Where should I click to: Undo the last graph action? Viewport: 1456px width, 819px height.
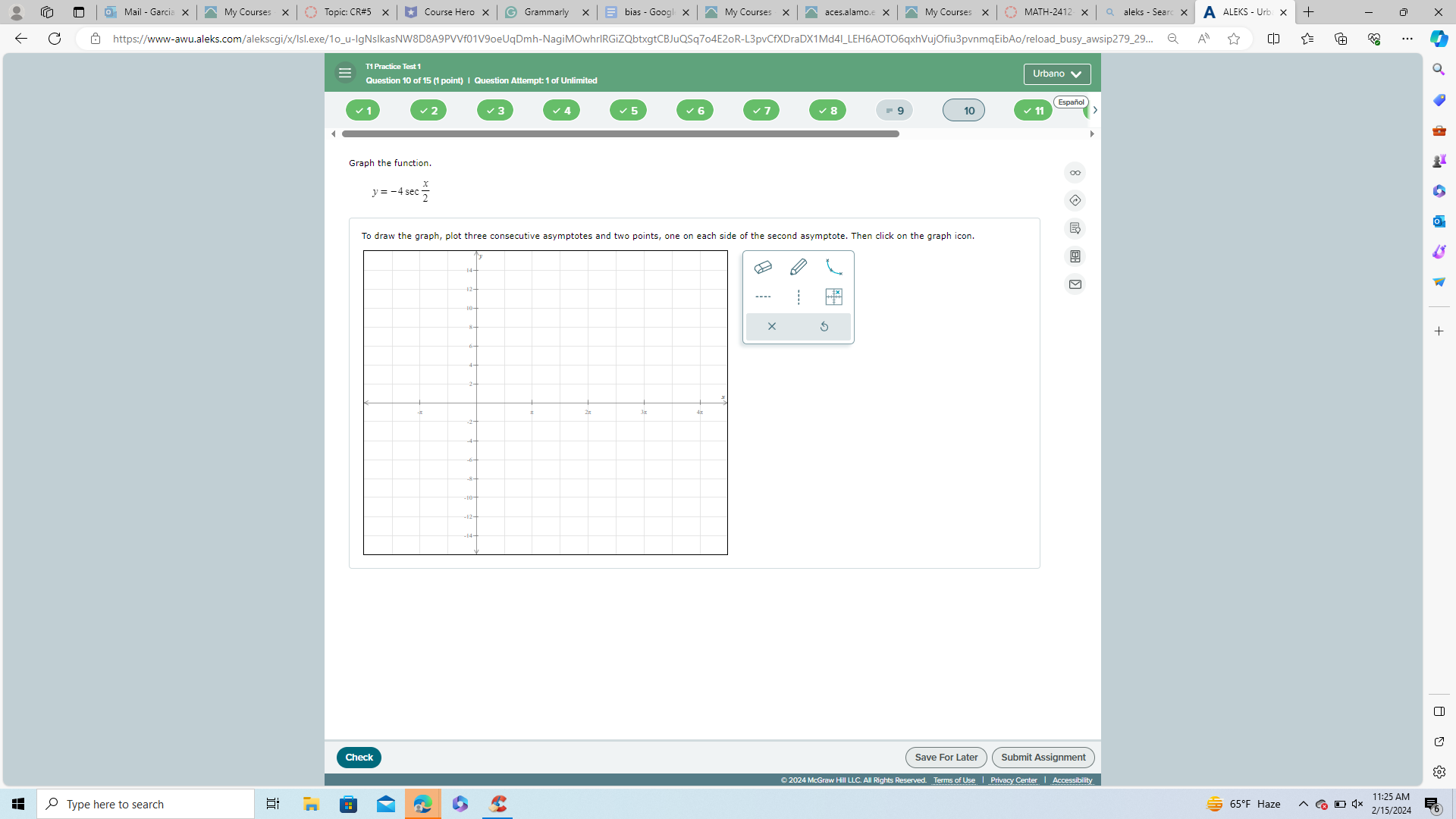[824, 326]
